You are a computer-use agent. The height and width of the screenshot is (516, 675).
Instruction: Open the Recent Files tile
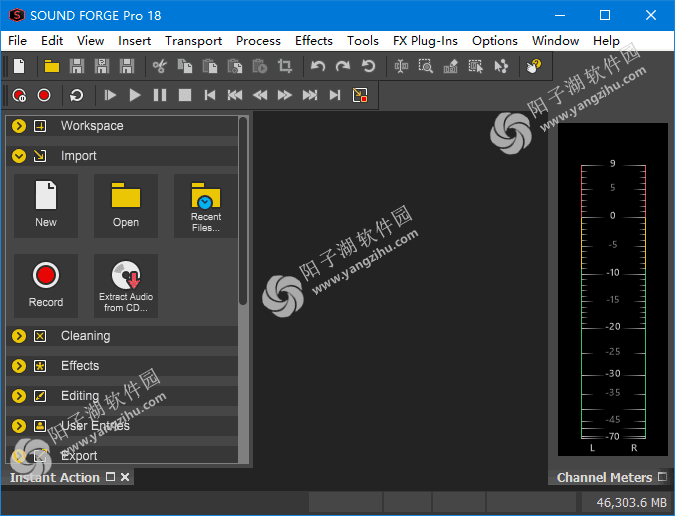[x=206, y=206]
